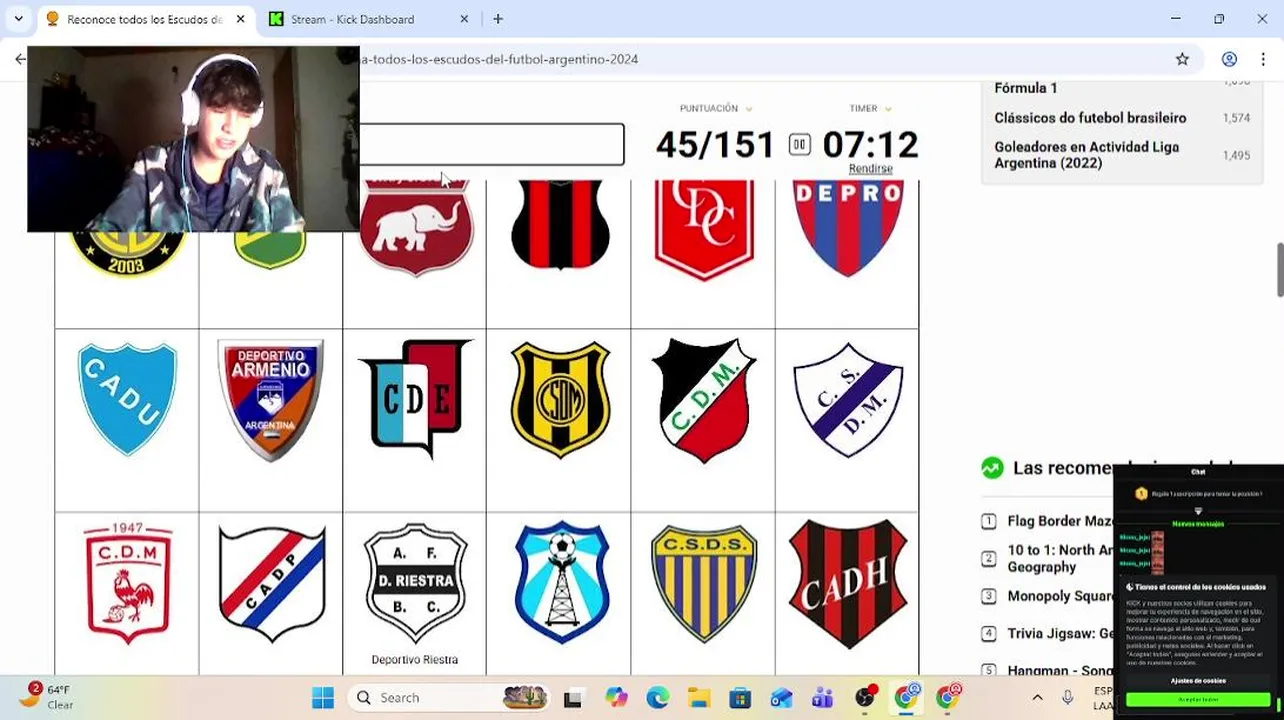Click the C.D.M. black, white and red shield
This screenshot has height=720, width=1284.
(704, 400)
